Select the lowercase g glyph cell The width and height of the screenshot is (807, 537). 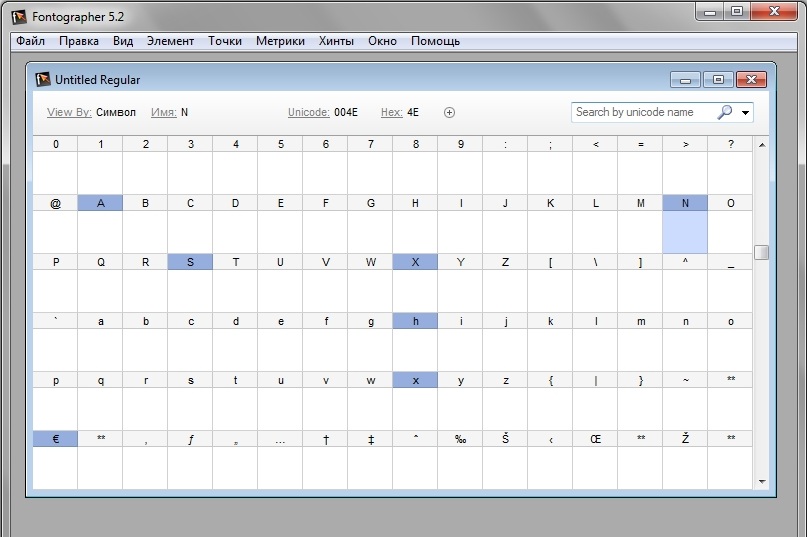click(x=371, y=342)
